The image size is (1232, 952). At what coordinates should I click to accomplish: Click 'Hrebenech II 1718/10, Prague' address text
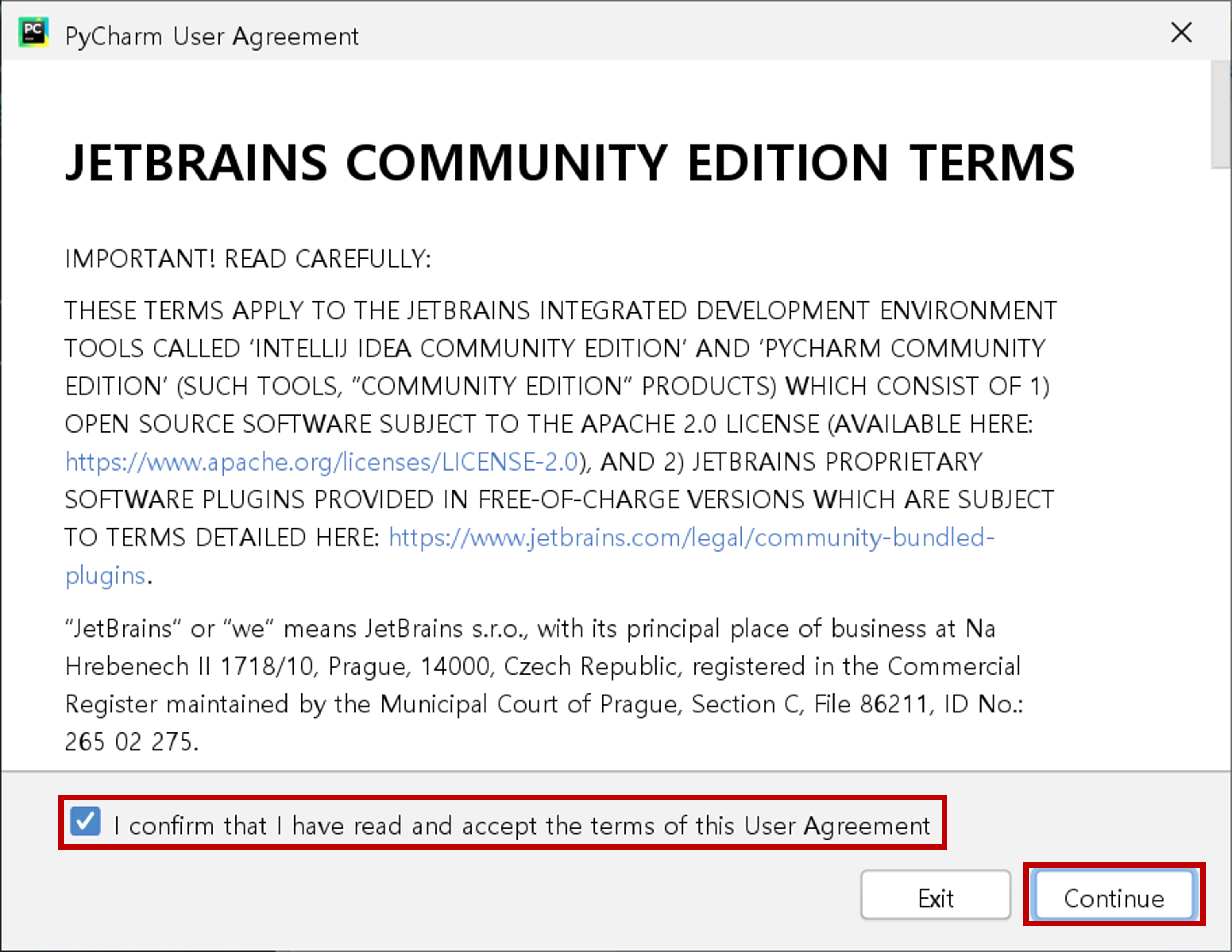[x=237, y=666]
